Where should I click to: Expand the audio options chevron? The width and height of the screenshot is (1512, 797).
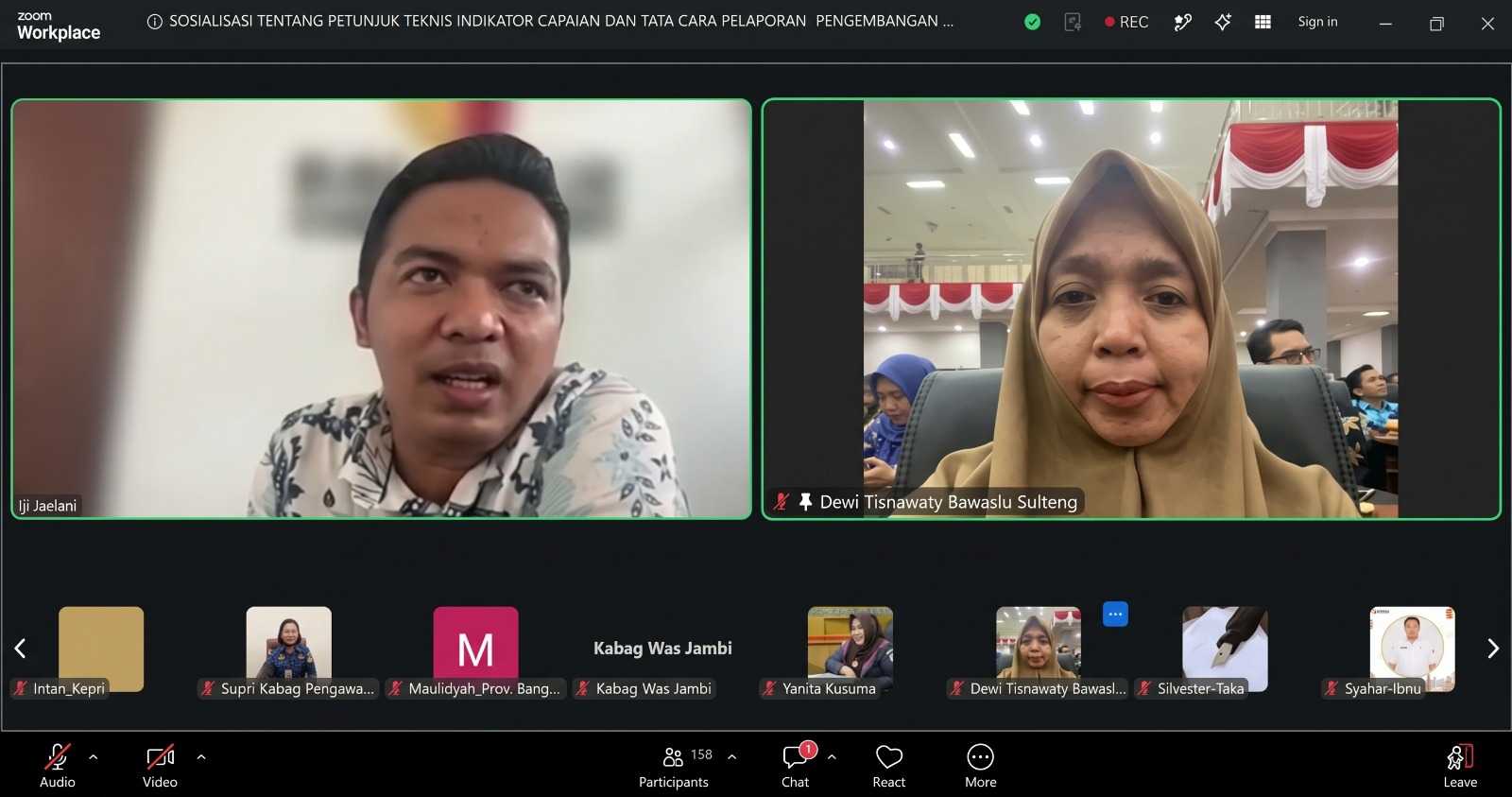pos(93,756)
